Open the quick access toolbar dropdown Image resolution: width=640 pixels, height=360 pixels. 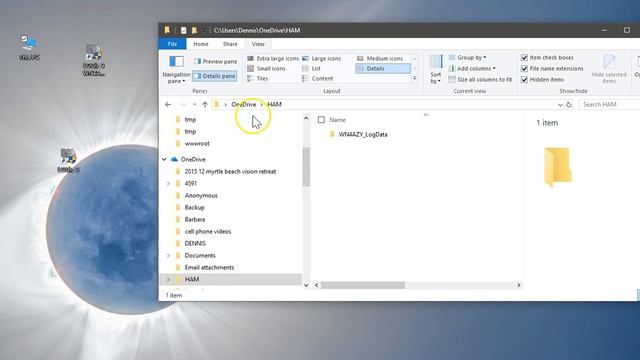click(x=203, y=31)
